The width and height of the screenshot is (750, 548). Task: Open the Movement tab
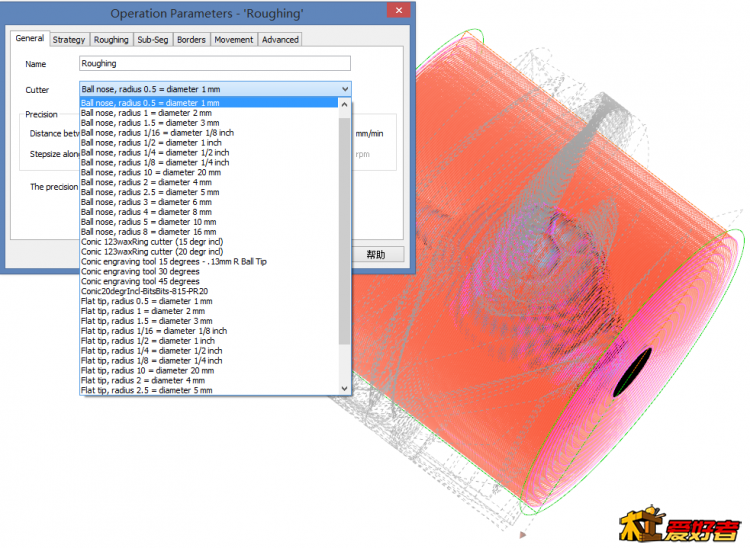pyautogui.click(x=232, y=39)
